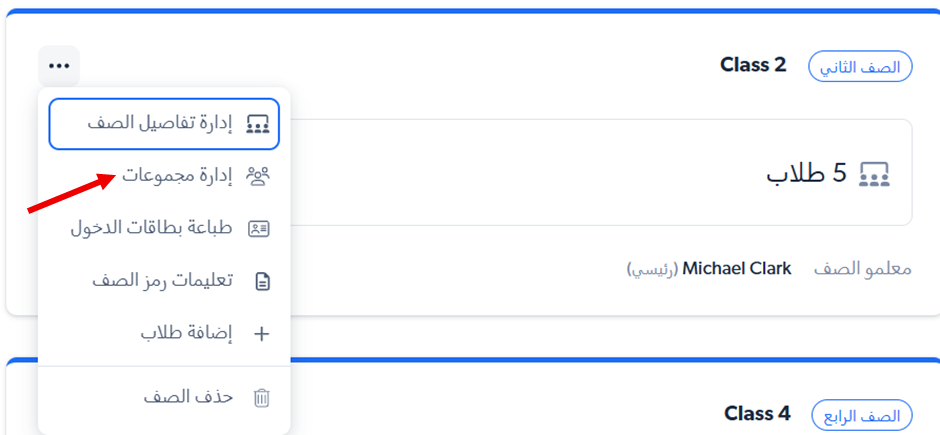Choose إضافة طلاب menu item
This screenshot has height=435, width=940.
click(186, 334)
